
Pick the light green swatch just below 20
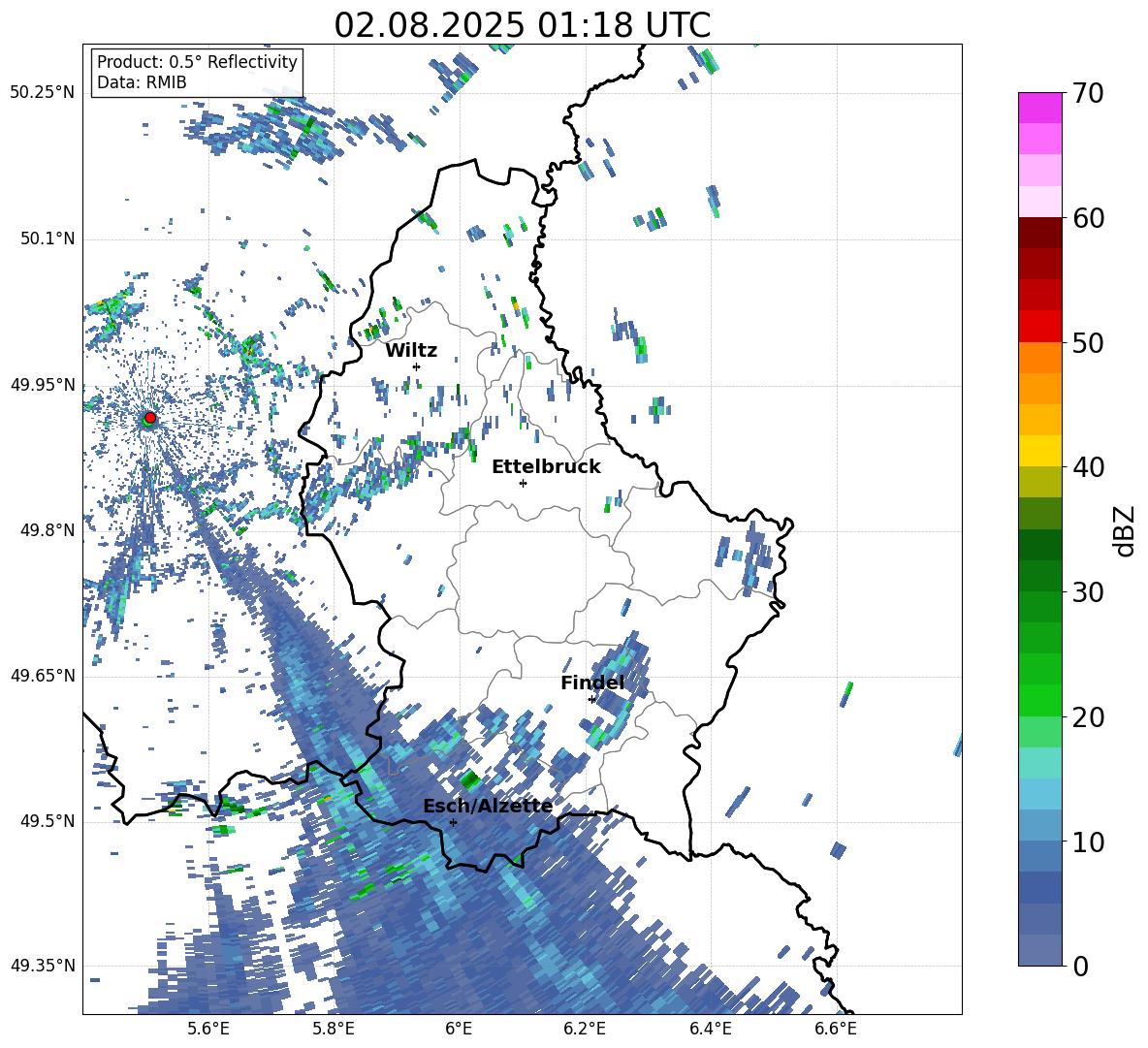coord(1039,731)
